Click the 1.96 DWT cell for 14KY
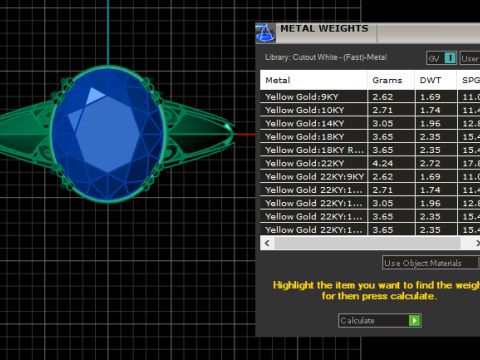The height and width of the screenshot is (360, 480). coord(436,123)
